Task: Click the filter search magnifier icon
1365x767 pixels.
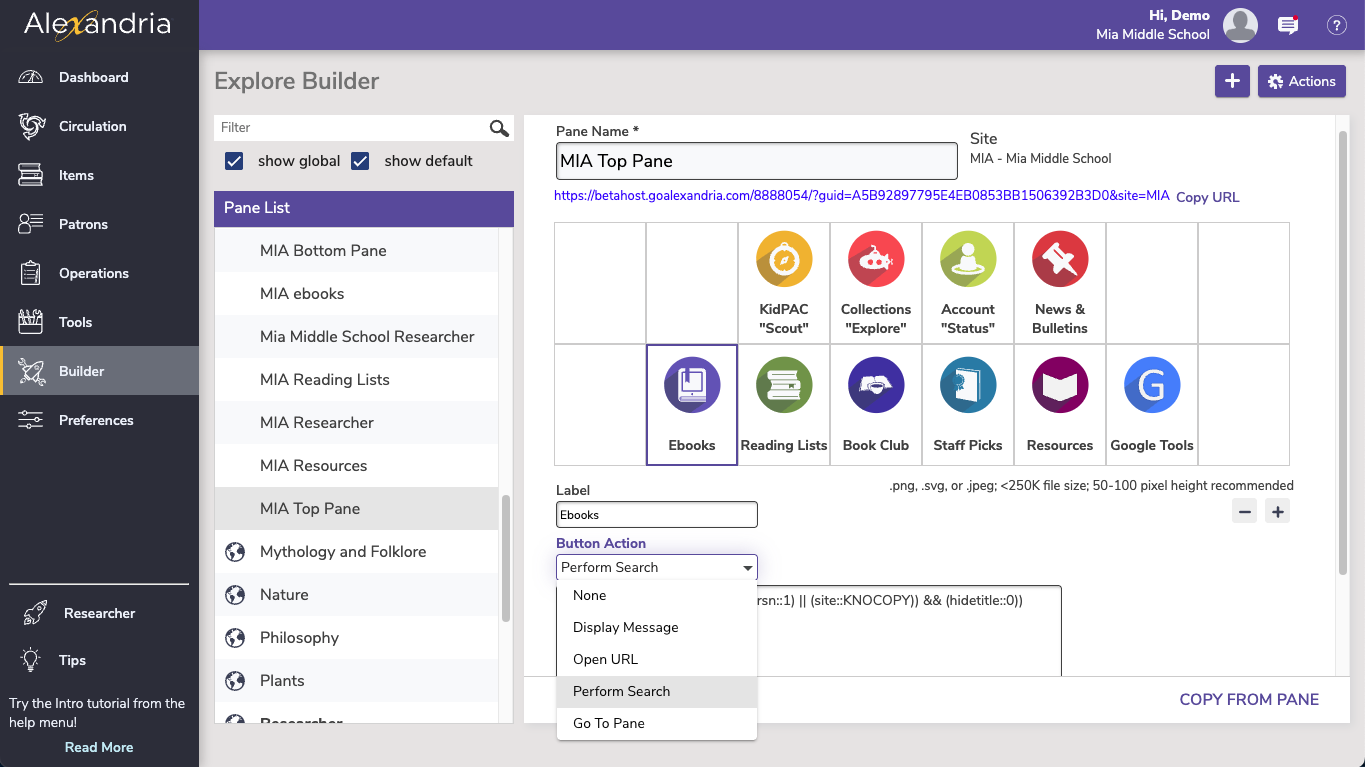Action: (499, 128)
